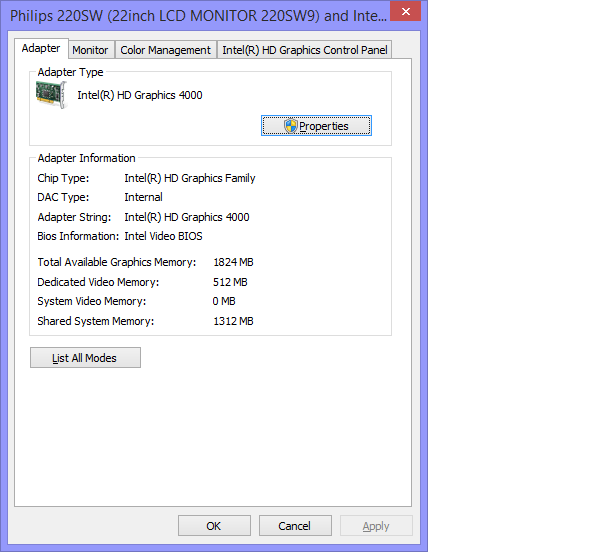Click the adapter name beside the card icon
Viewport: 614px width, 552px height.
tap(140, 96)
